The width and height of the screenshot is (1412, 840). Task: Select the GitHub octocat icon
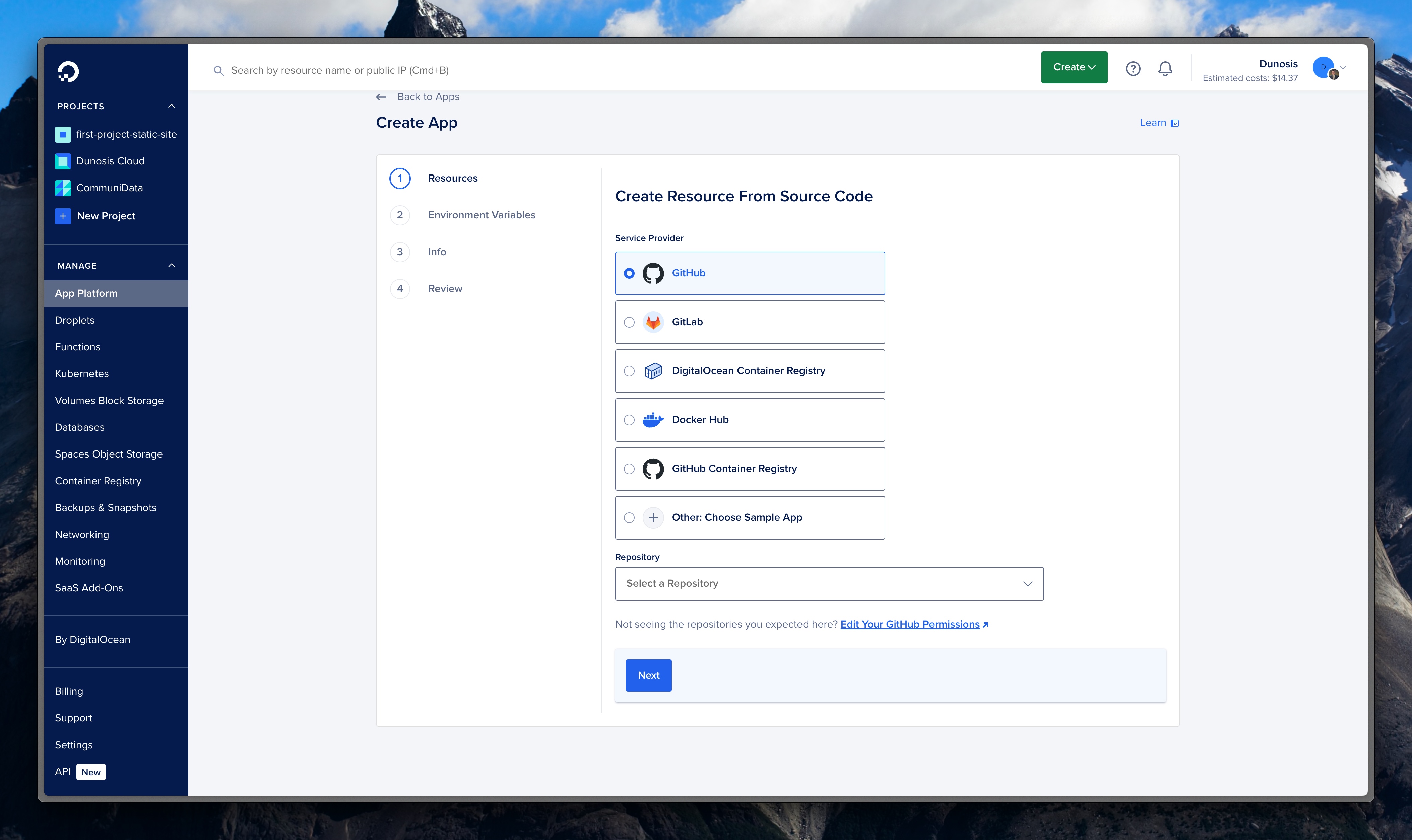point(653,273)
